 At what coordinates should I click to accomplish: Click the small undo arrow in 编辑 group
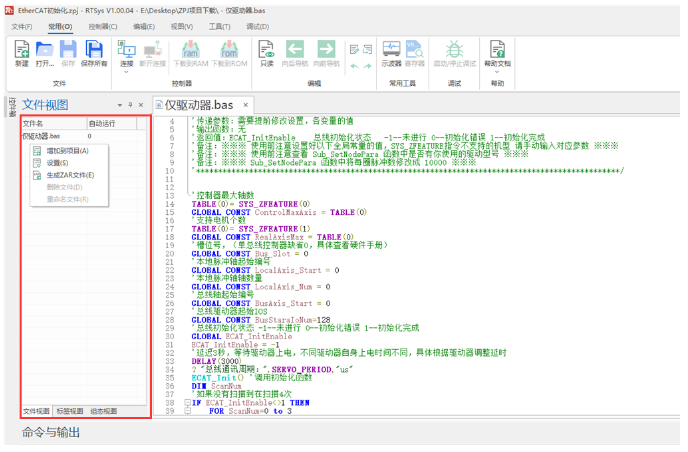[x=355, y=66]
